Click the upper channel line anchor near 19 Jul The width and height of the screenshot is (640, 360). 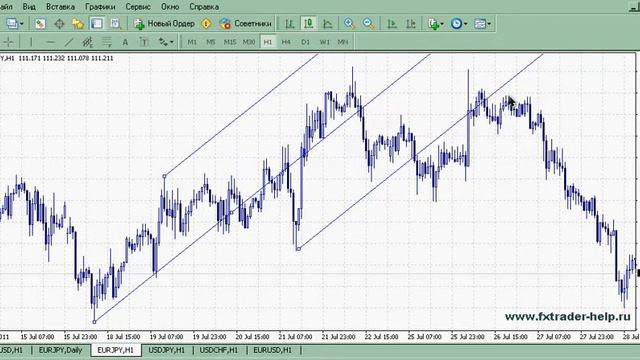click(164, 176)
